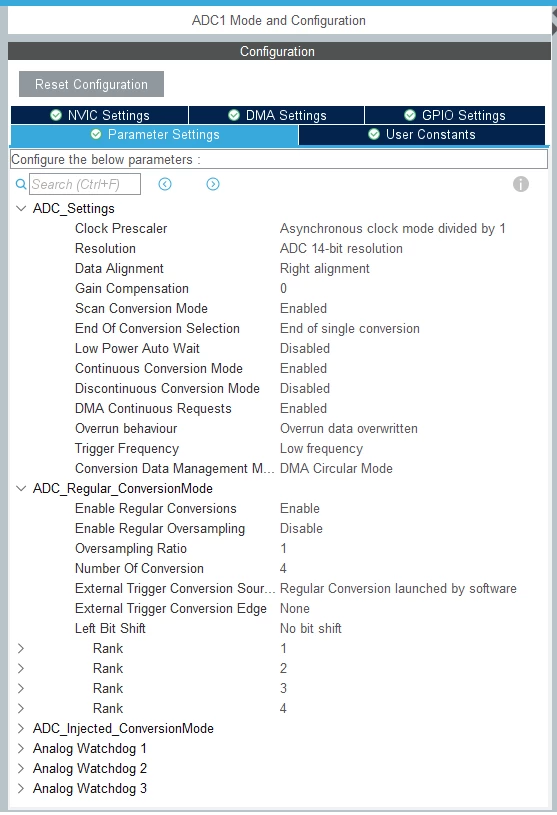557x815 pixels.
Task: Open the NVIC Settings tab
Action: pos(99,115)
